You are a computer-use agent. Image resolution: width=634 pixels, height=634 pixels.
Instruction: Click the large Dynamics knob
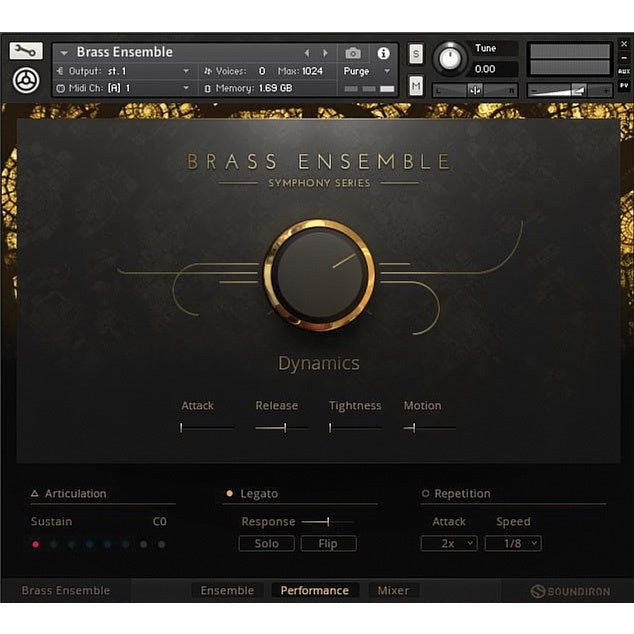click(x=319, y=275)
